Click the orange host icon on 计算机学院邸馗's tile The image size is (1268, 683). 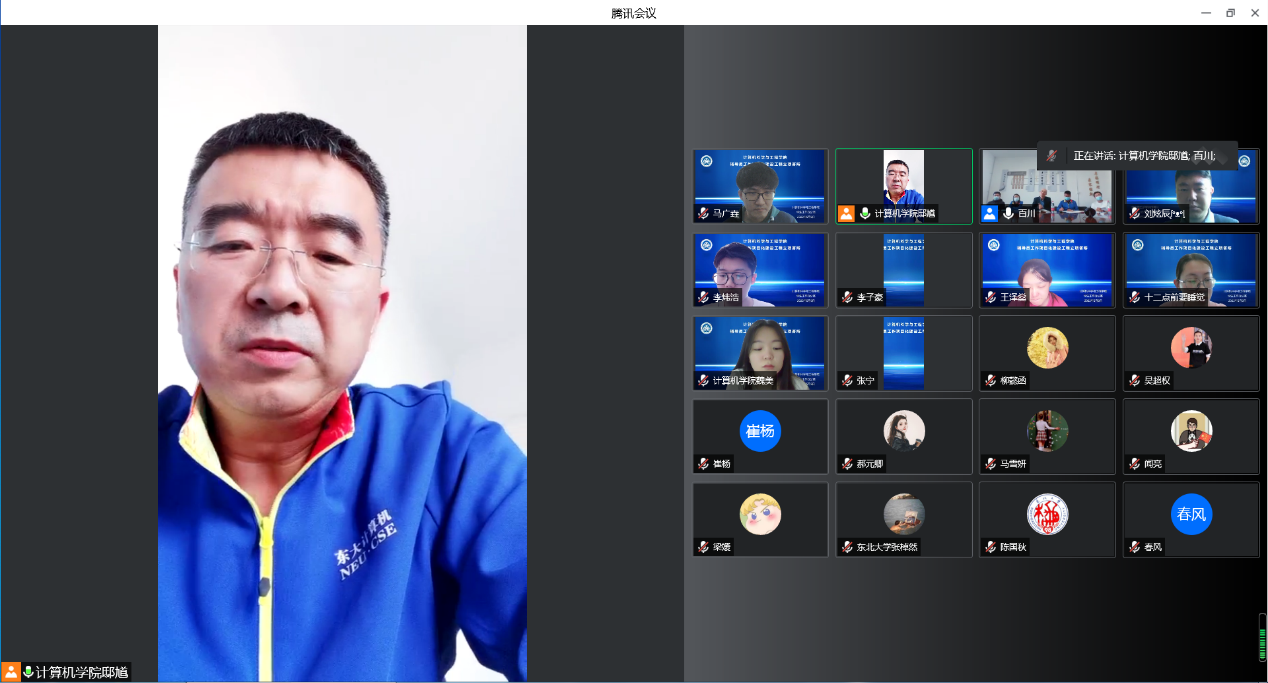pos(846,213)
